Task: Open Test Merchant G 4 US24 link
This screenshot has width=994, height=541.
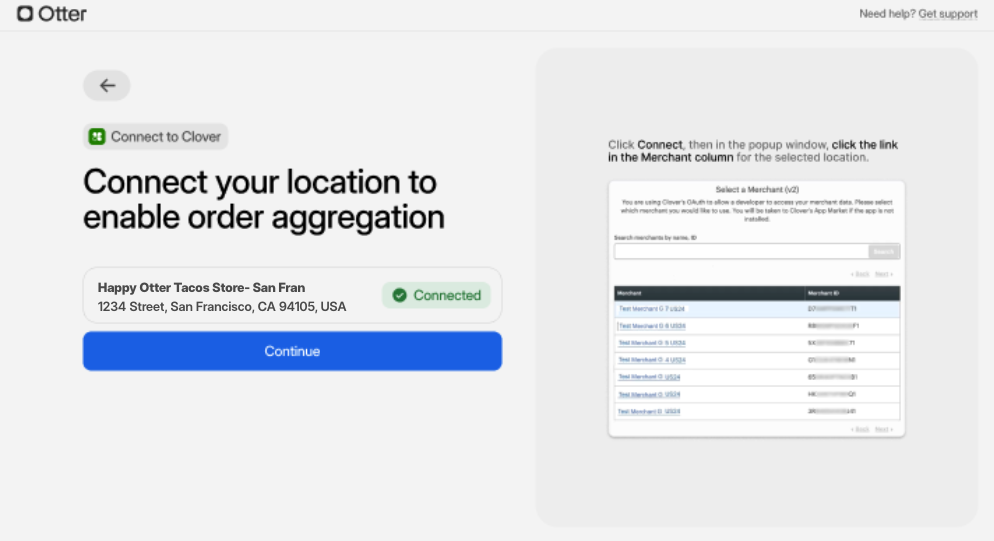Action: [651, 360]
